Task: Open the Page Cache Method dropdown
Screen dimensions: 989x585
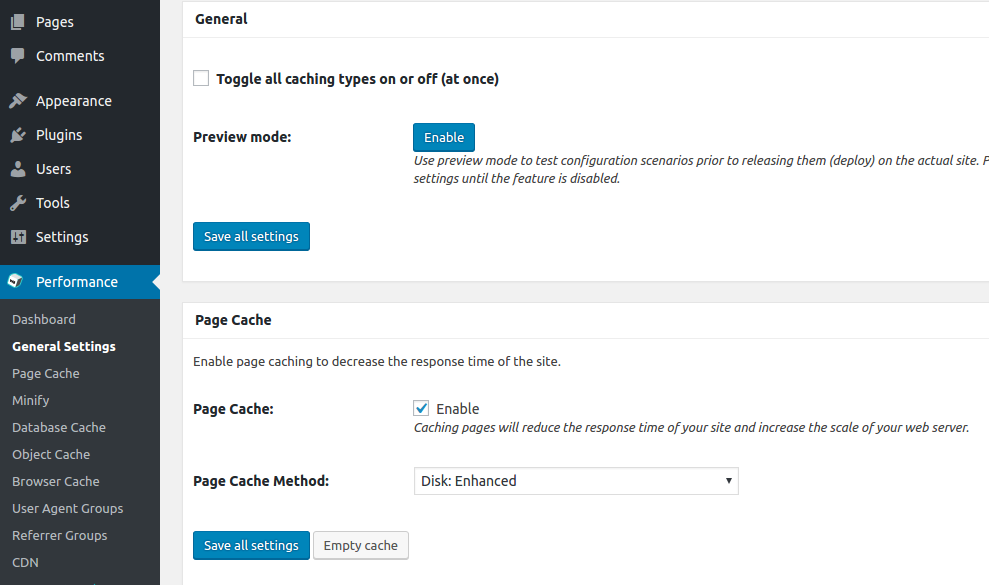Action: pyautogui.click(x=576, y=481)
